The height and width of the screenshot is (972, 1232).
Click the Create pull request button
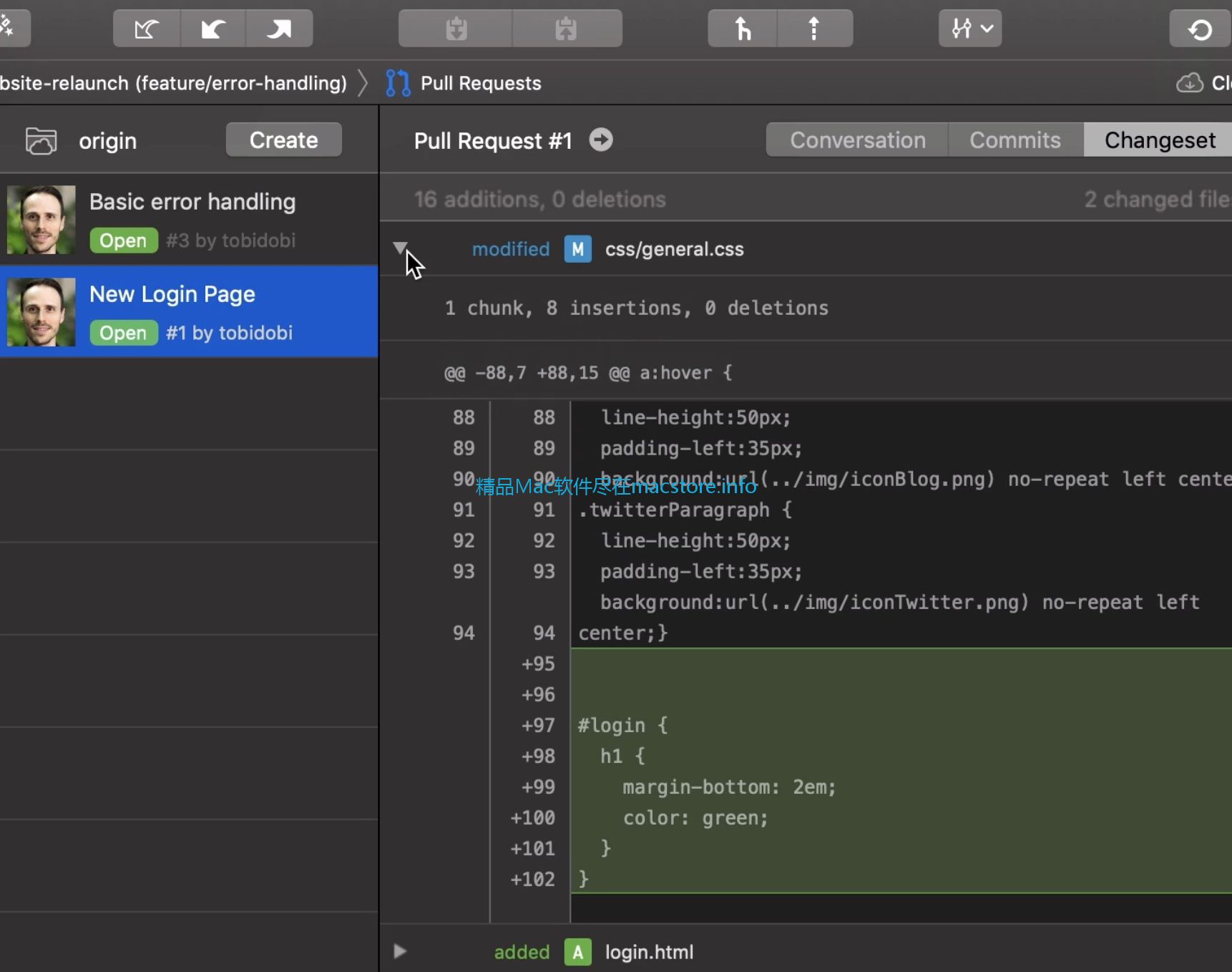[x=283, y=140]
